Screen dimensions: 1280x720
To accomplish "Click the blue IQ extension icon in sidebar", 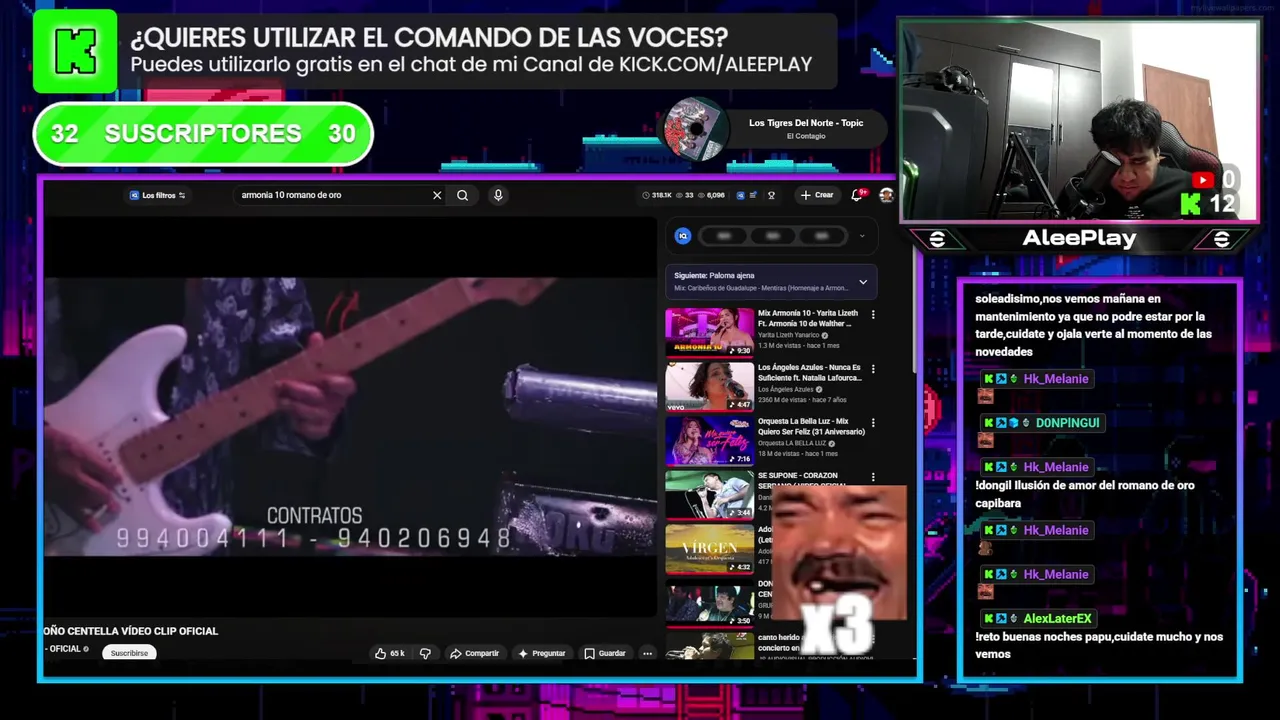I will coord(683,236).
